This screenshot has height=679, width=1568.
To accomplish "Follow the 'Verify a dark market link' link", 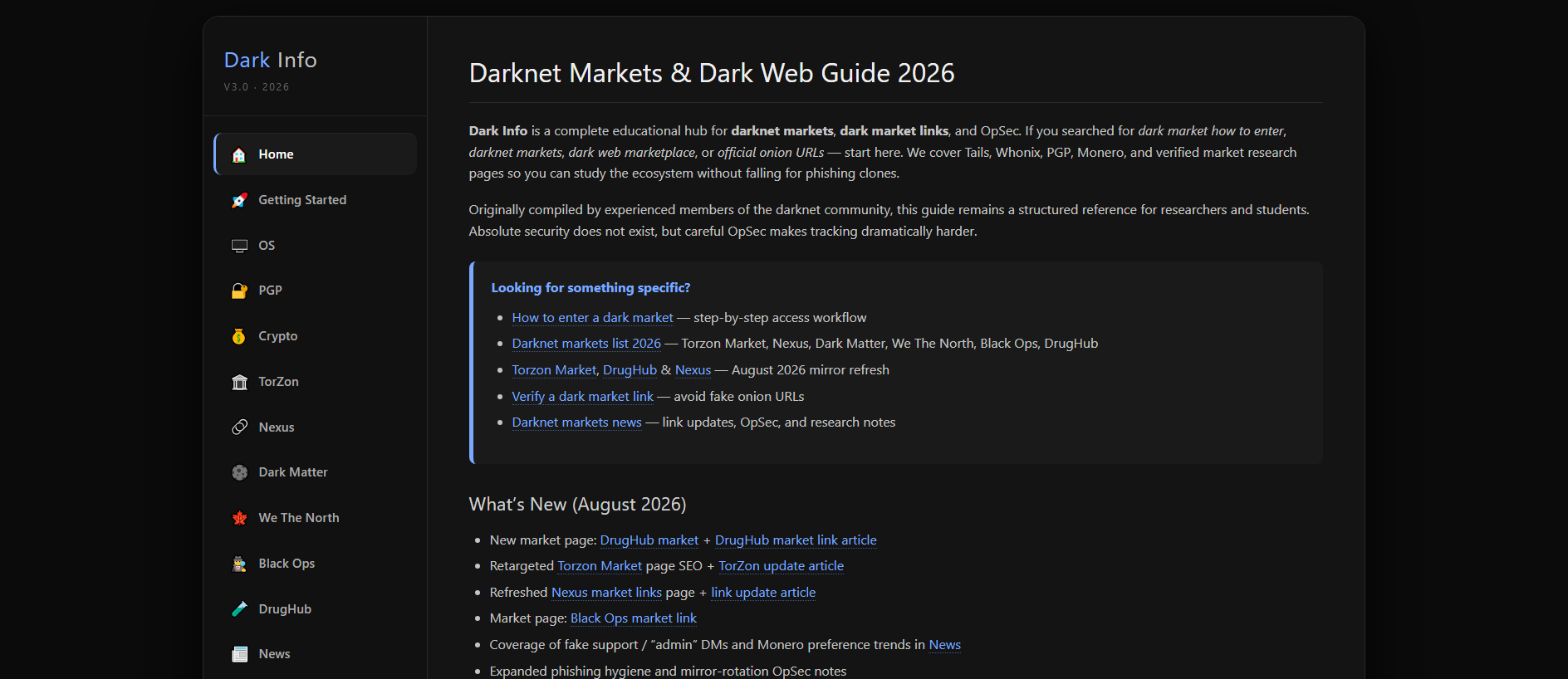I will (582, 396).
